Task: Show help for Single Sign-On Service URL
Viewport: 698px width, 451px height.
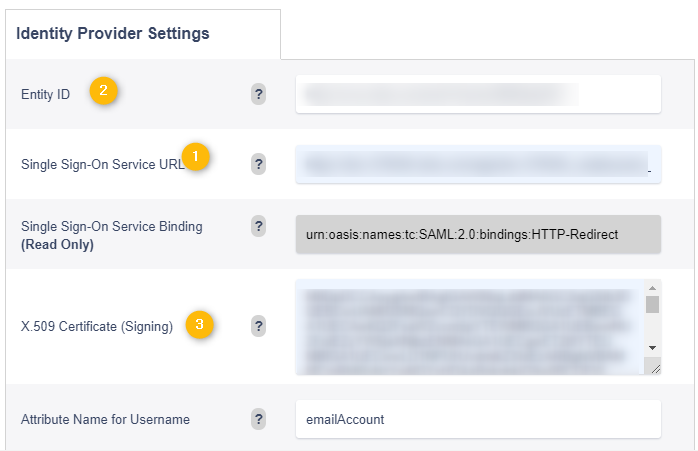Action: point(258,164)
